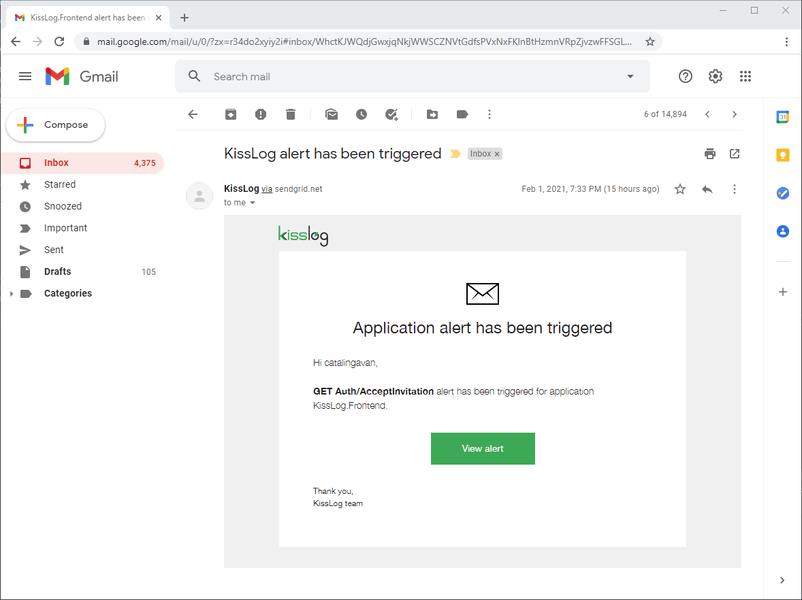Archive the KissLog alert email
This screenshot has height=600, width=802.
click(x=230, y=114)
